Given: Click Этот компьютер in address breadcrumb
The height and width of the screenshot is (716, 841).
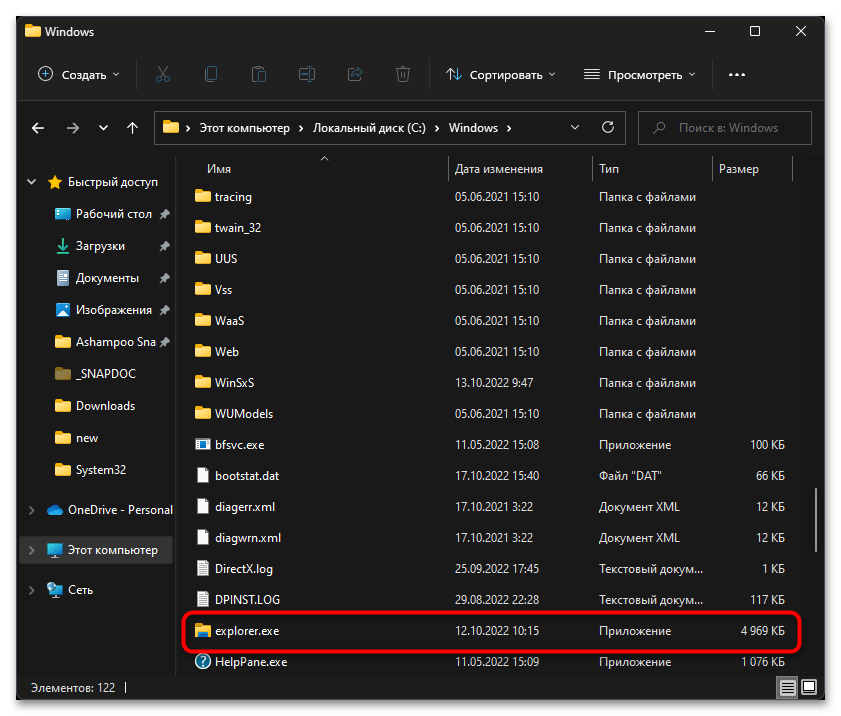Looking at the screenshot, I should [245, 128].
